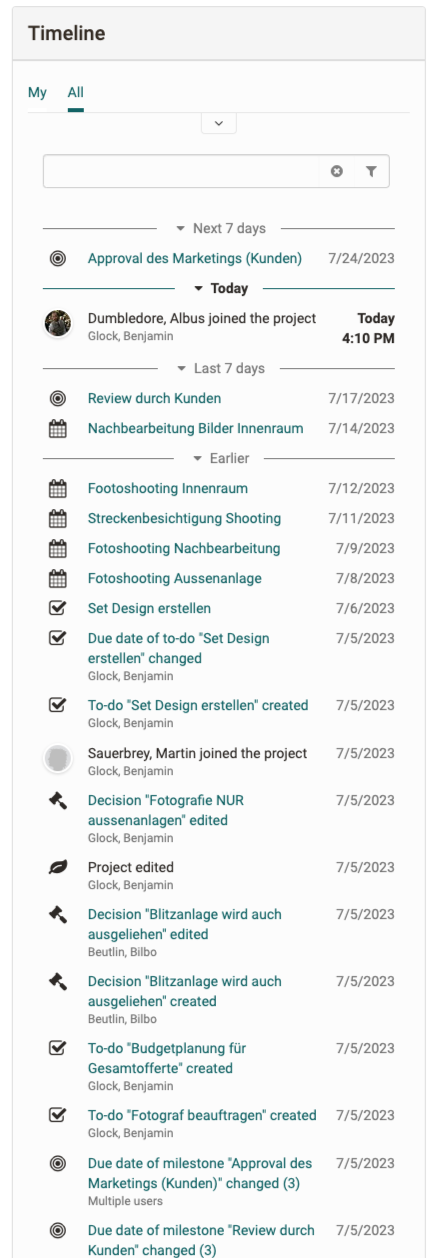This screenshot has height=1258, width=438.
Task: Click the milestone icon beside Approval des Marketings
Action: [x=58, y=259]
